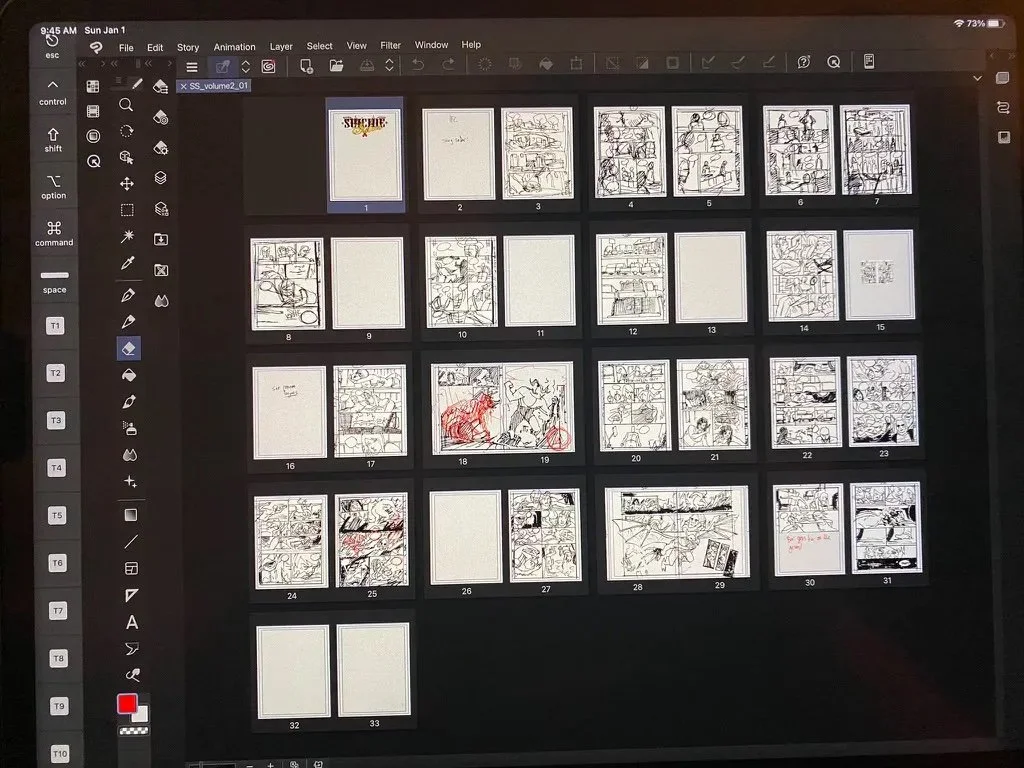Select the Operation object cube tool
1024x768 pixels.
pyautogui.click(x=127, y=157)
